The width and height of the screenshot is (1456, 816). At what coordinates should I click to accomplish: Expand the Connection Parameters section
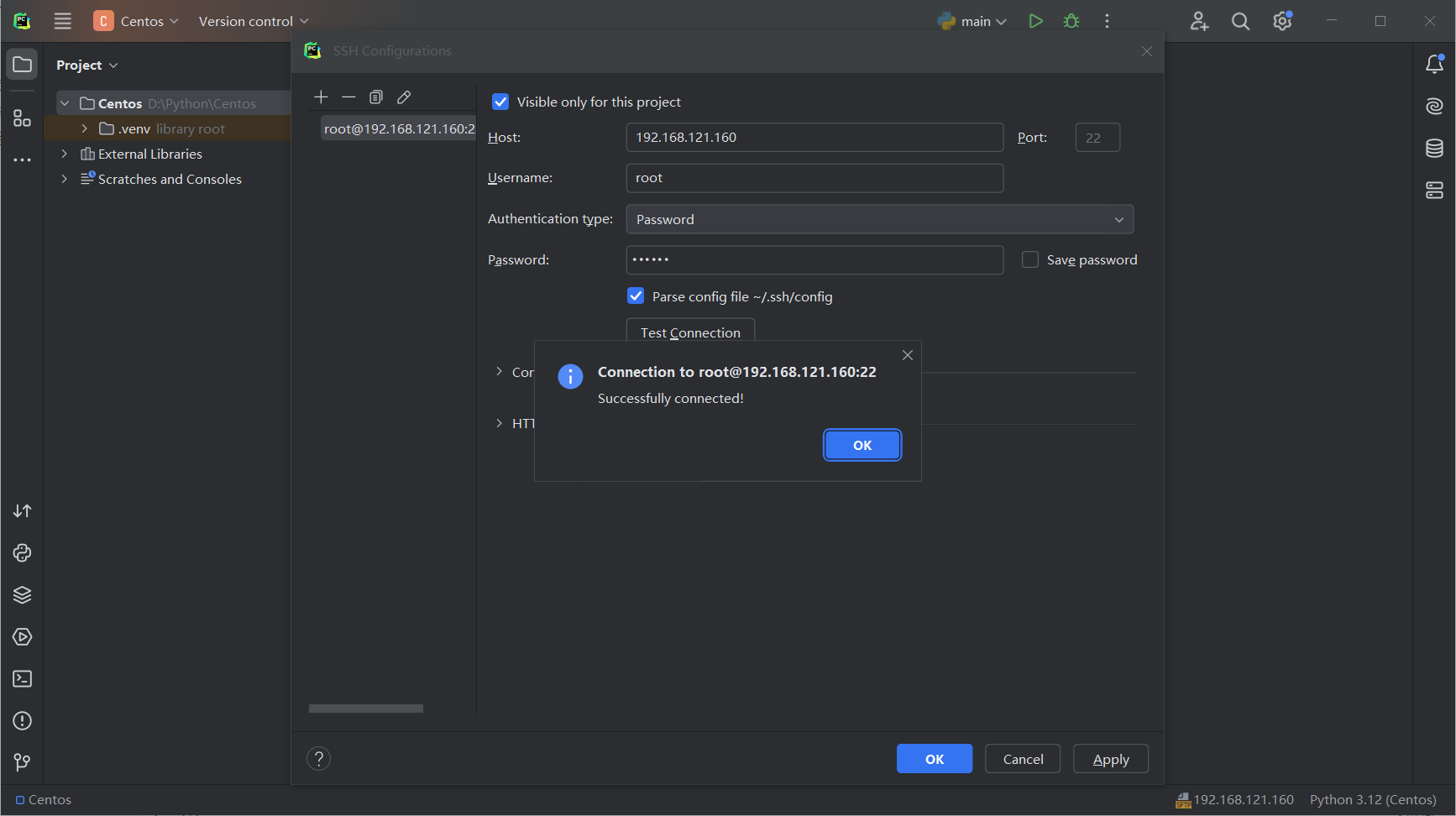[x=499, y=372]
